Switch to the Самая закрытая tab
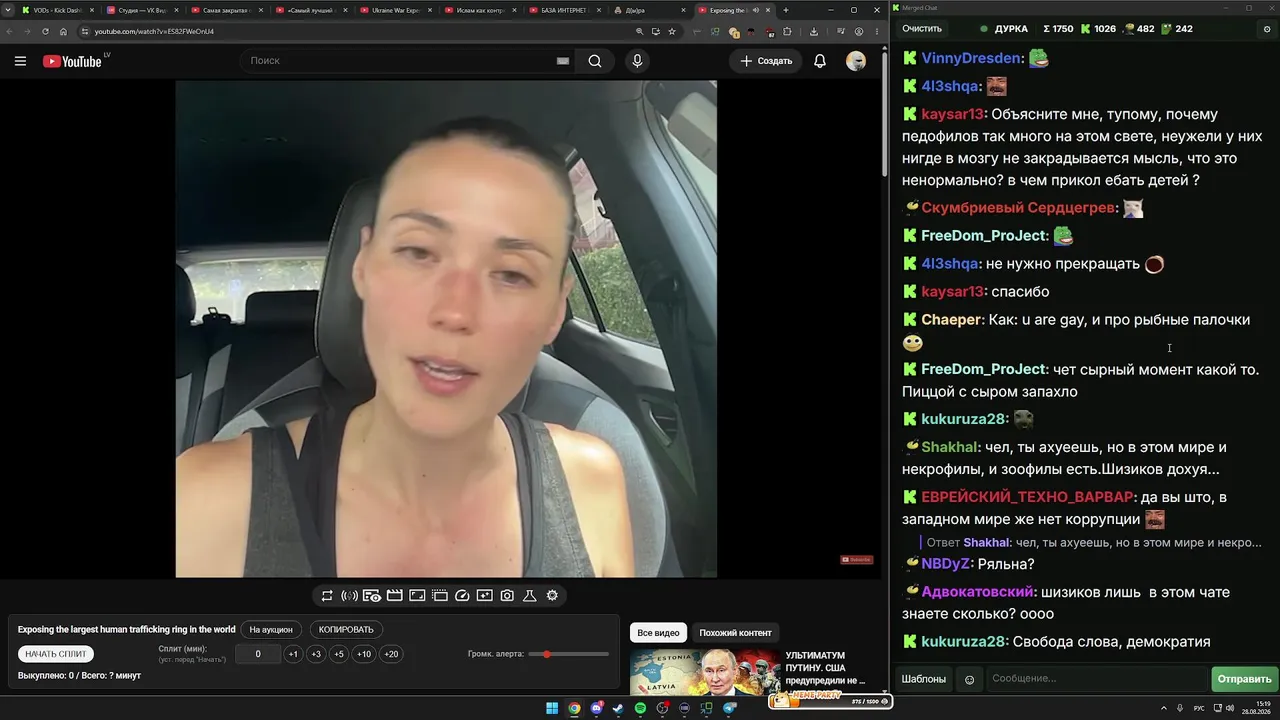Screen dimensions: 1280x720 (226, 10)
